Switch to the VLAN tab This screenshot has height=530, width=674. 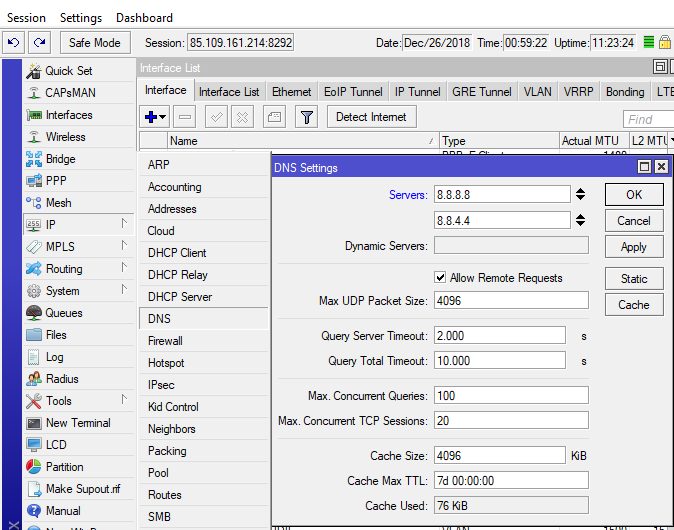537,92
